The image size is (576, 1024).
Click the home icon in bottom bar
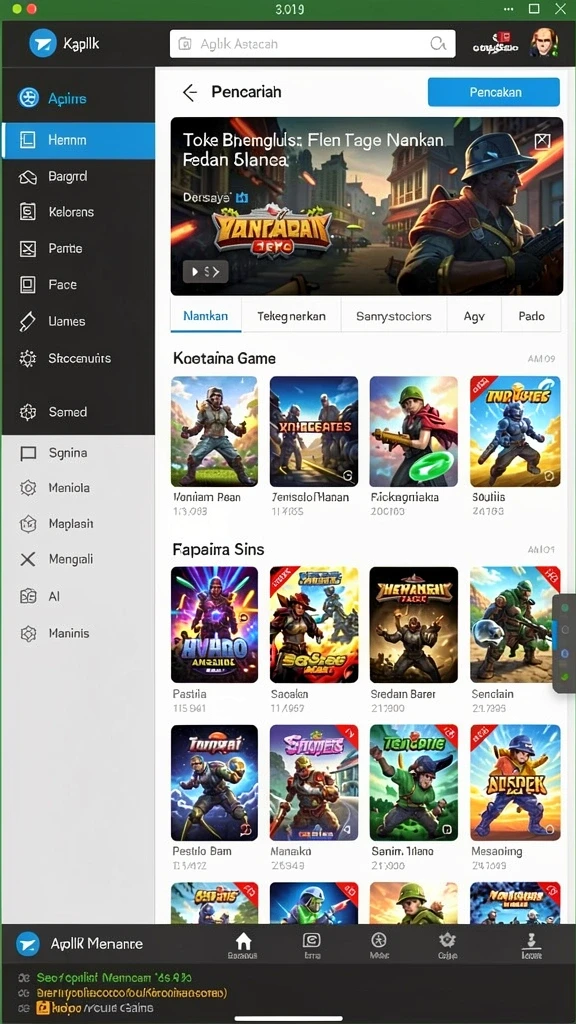[243, 940]
